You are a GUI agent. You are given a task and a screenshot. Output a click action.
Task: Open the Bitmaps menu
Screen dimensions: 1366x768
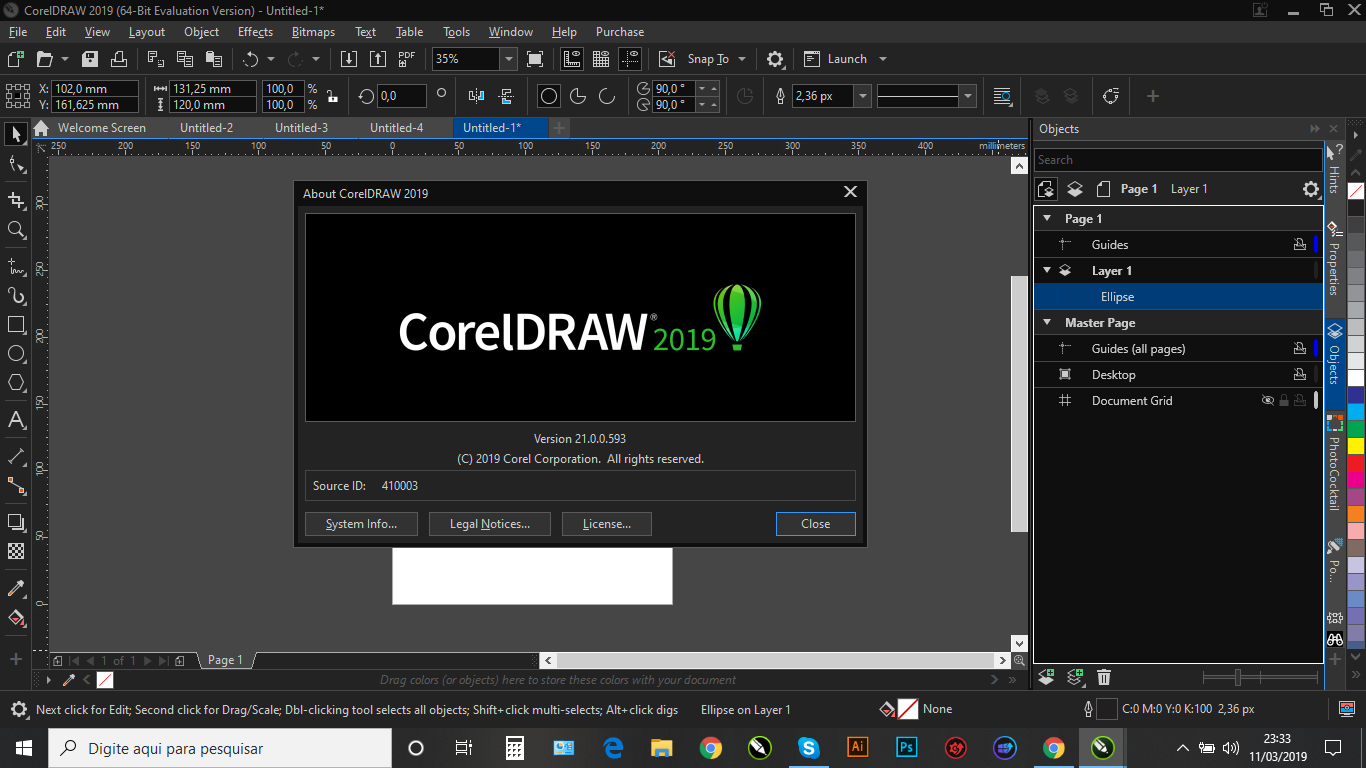pos(313,31)
